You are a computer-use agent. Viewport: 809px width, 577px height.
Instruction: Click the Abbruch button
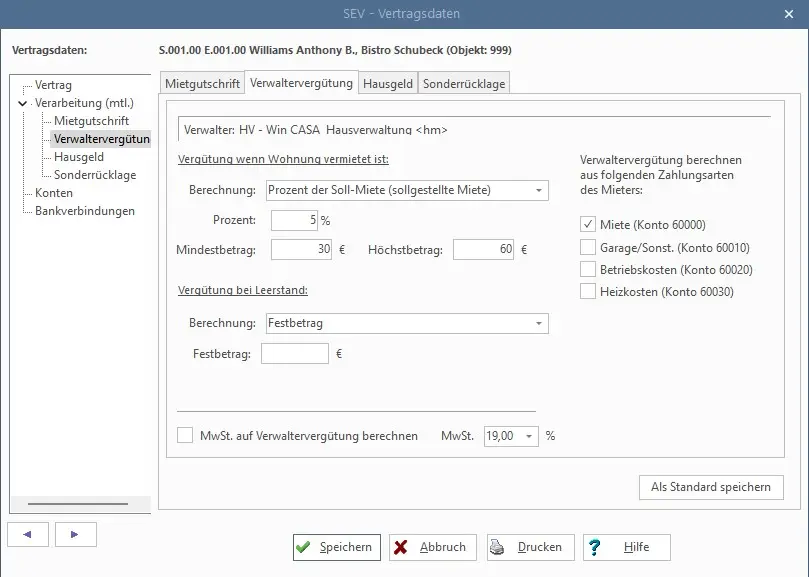coord(433,547)
